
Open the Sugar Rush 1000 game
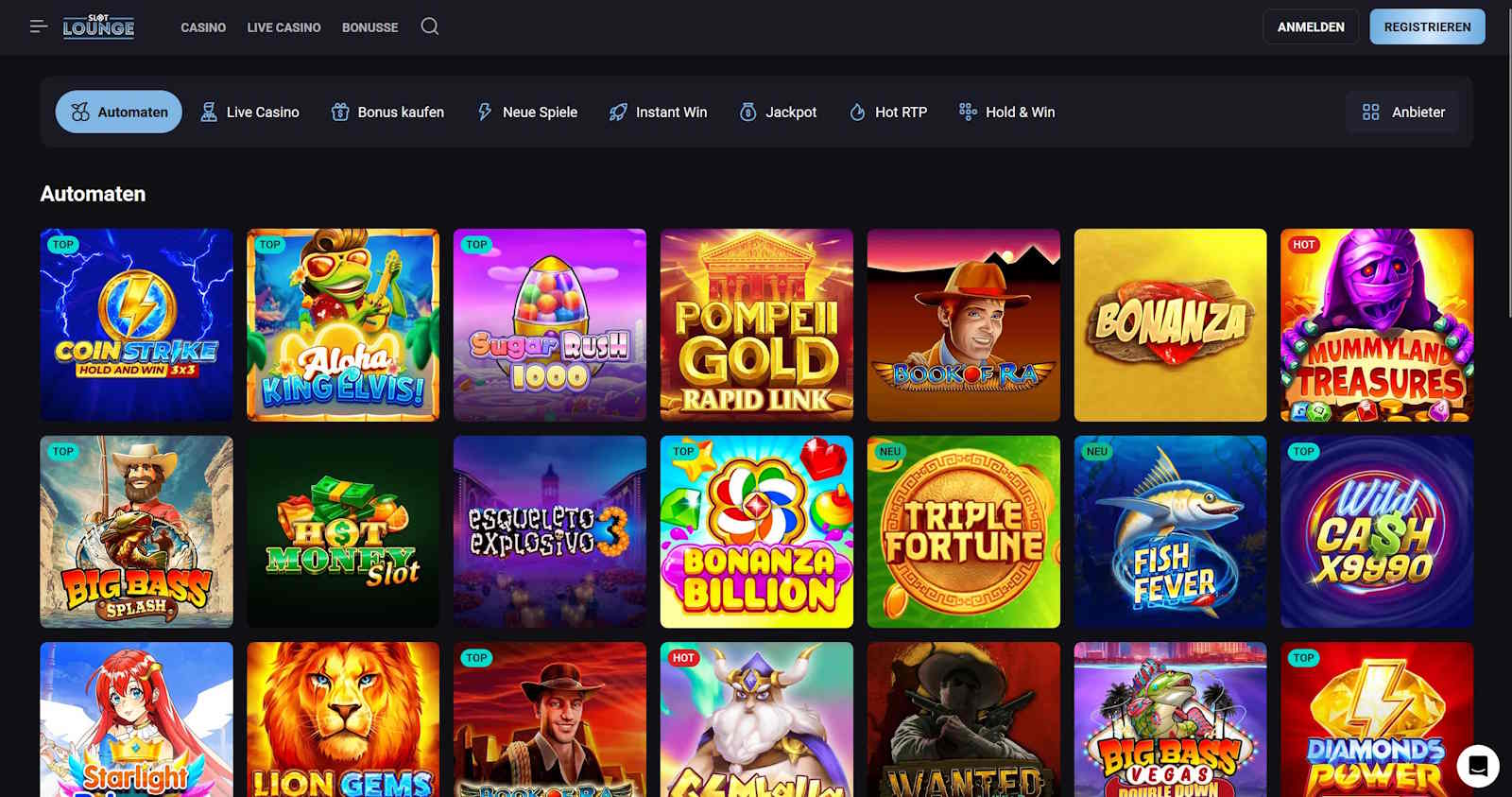550,325
